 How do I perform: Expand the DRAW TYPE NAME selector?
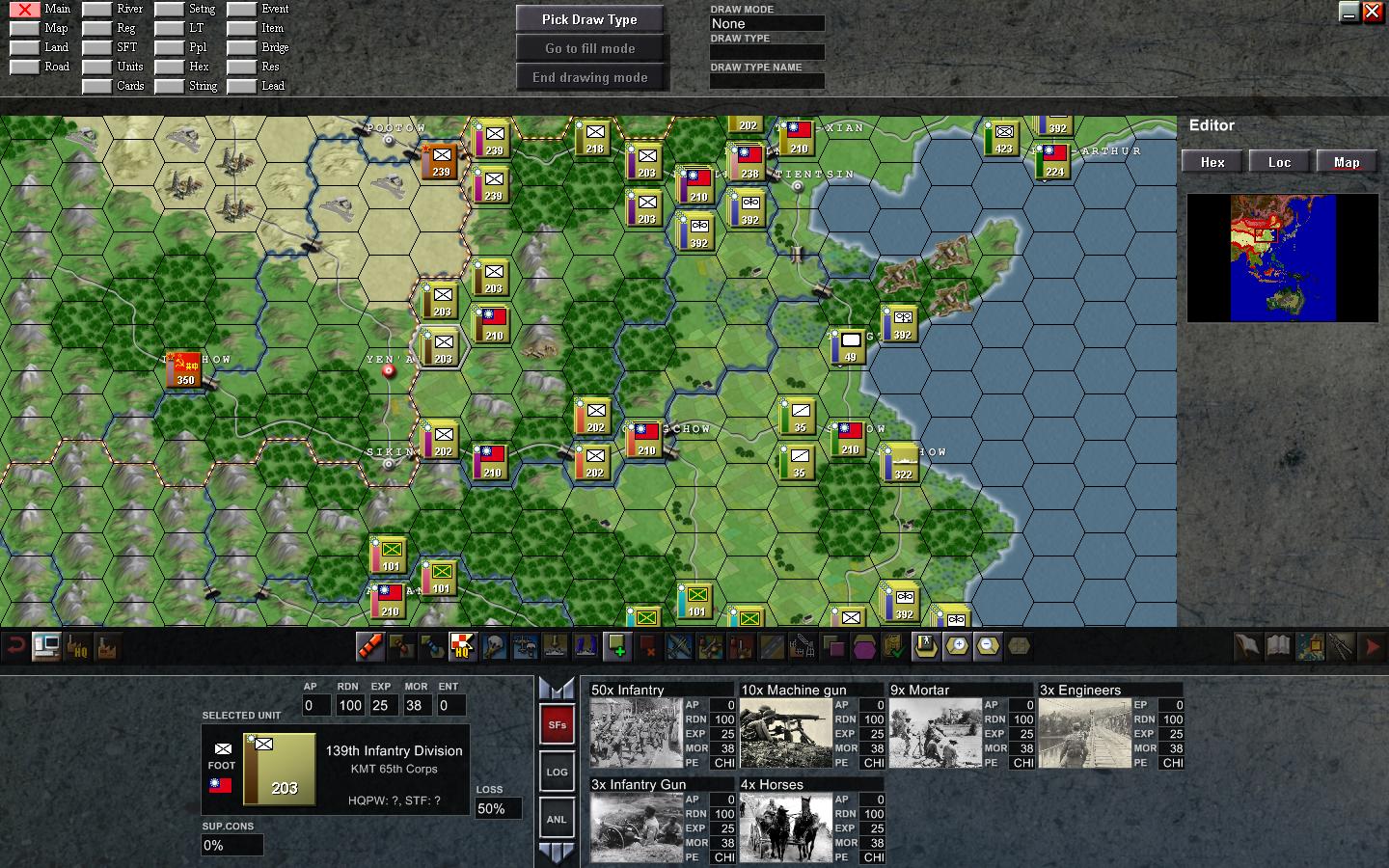click(x=767, y=81)
